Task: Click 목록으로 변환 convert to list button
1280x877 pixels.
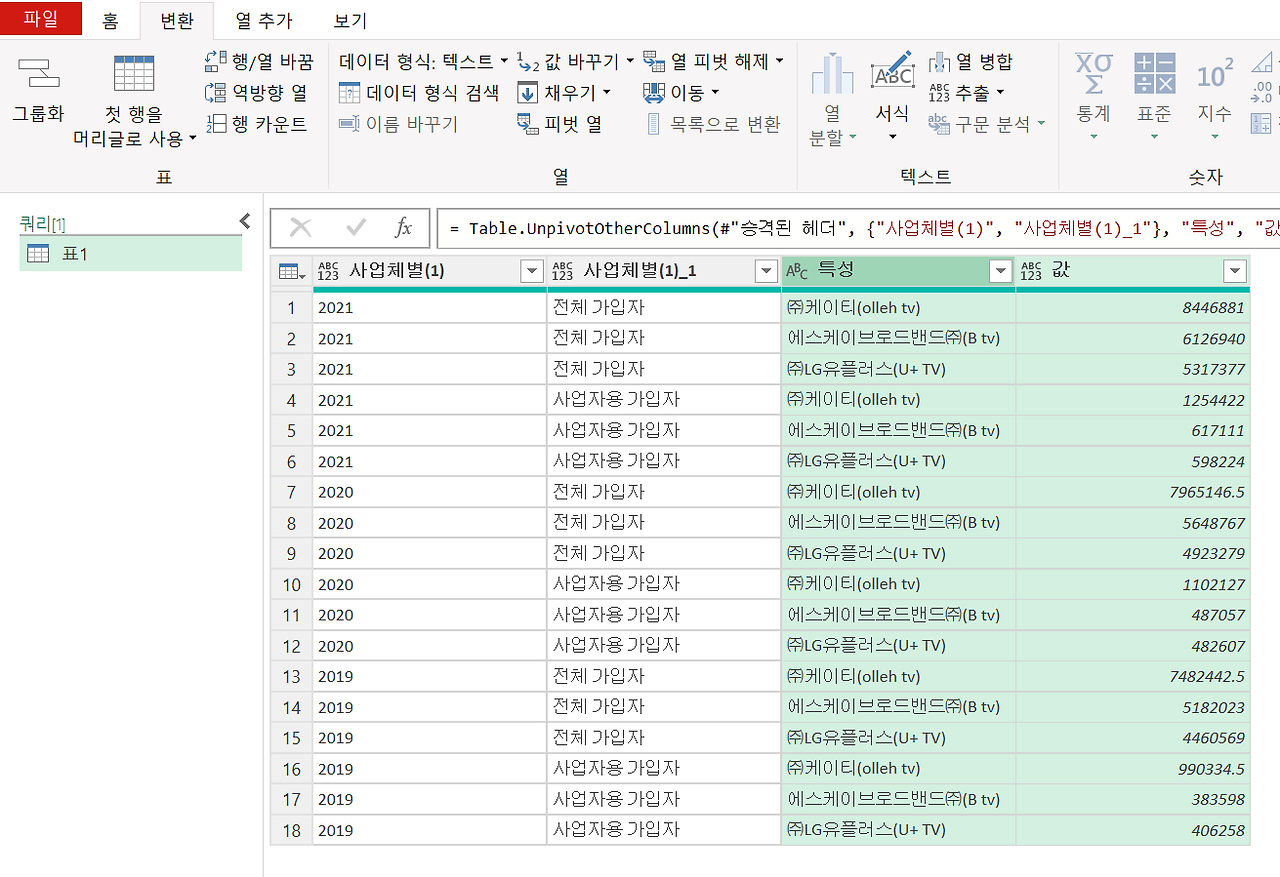Action: pos(712,124)
